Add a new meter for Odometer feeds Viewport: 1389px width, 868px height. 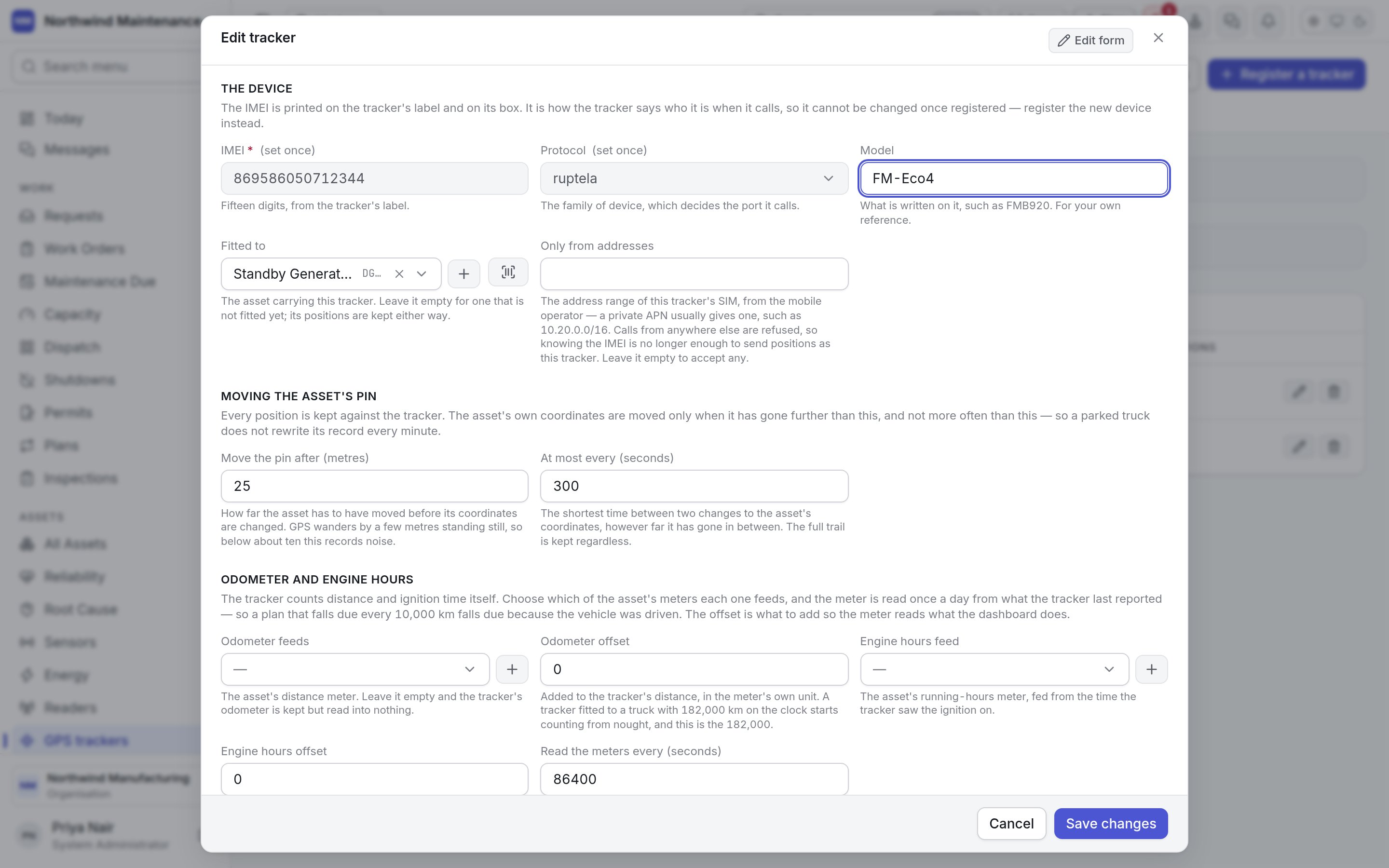pos(511,669)
